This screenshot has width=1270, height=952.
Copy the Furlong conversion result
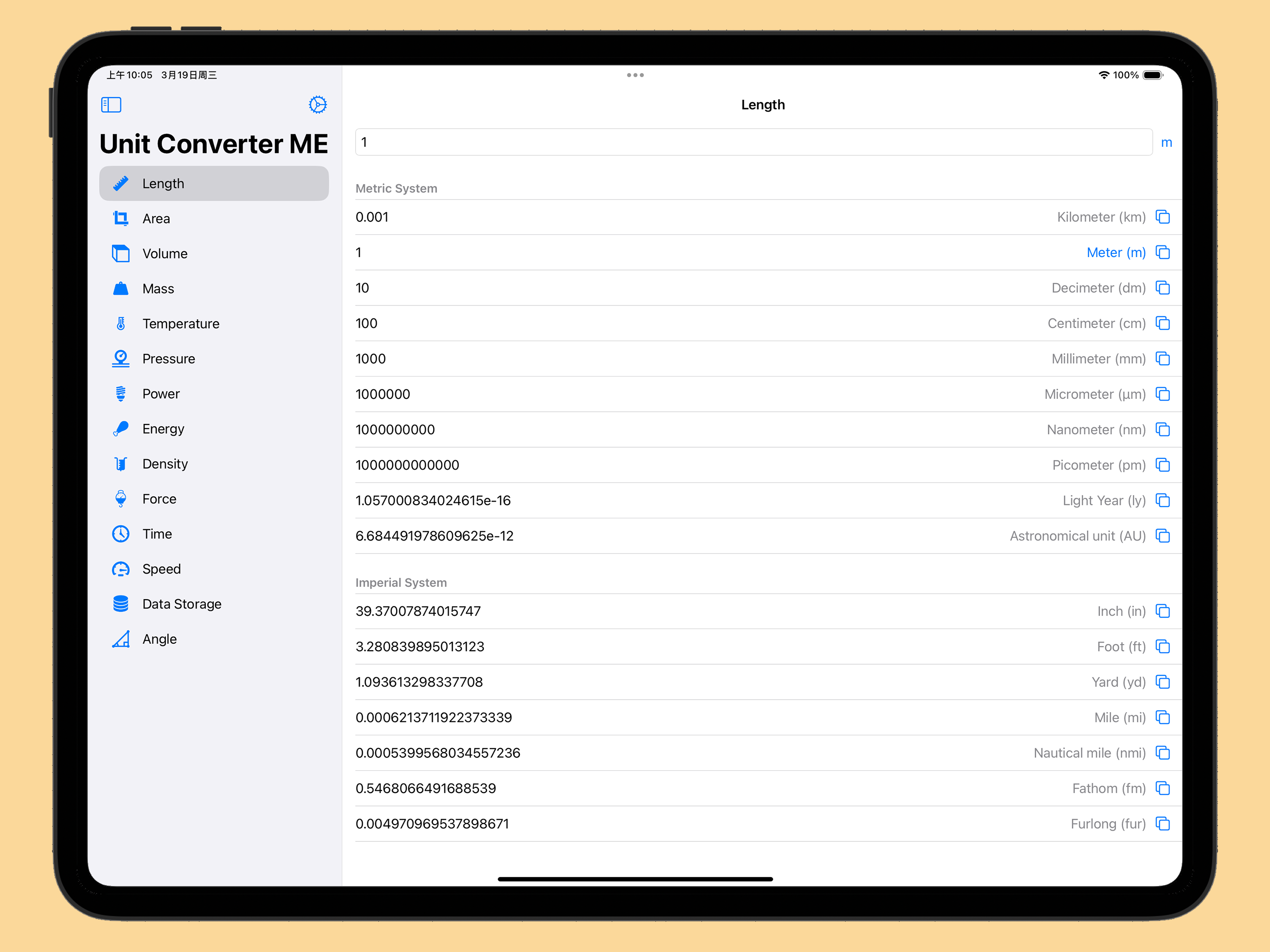pos(1162,823)
